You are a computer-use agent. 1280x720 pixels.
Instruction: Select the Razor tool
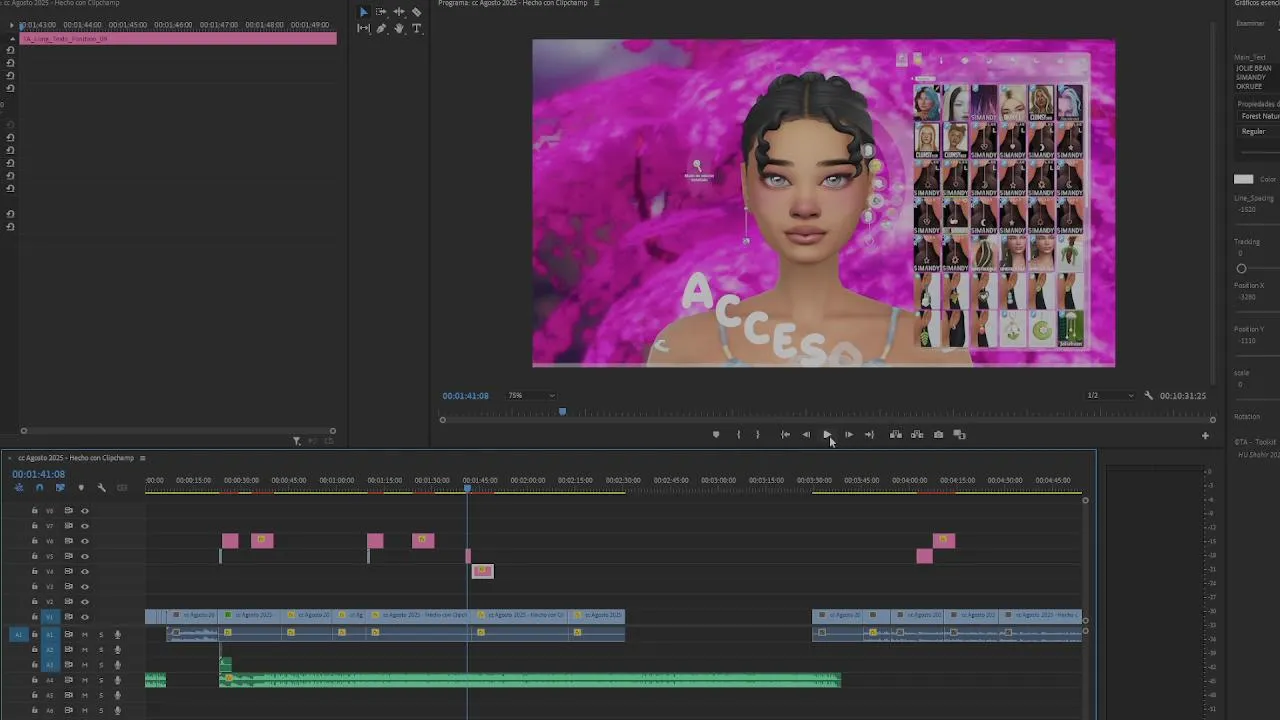tap(417, 12)
